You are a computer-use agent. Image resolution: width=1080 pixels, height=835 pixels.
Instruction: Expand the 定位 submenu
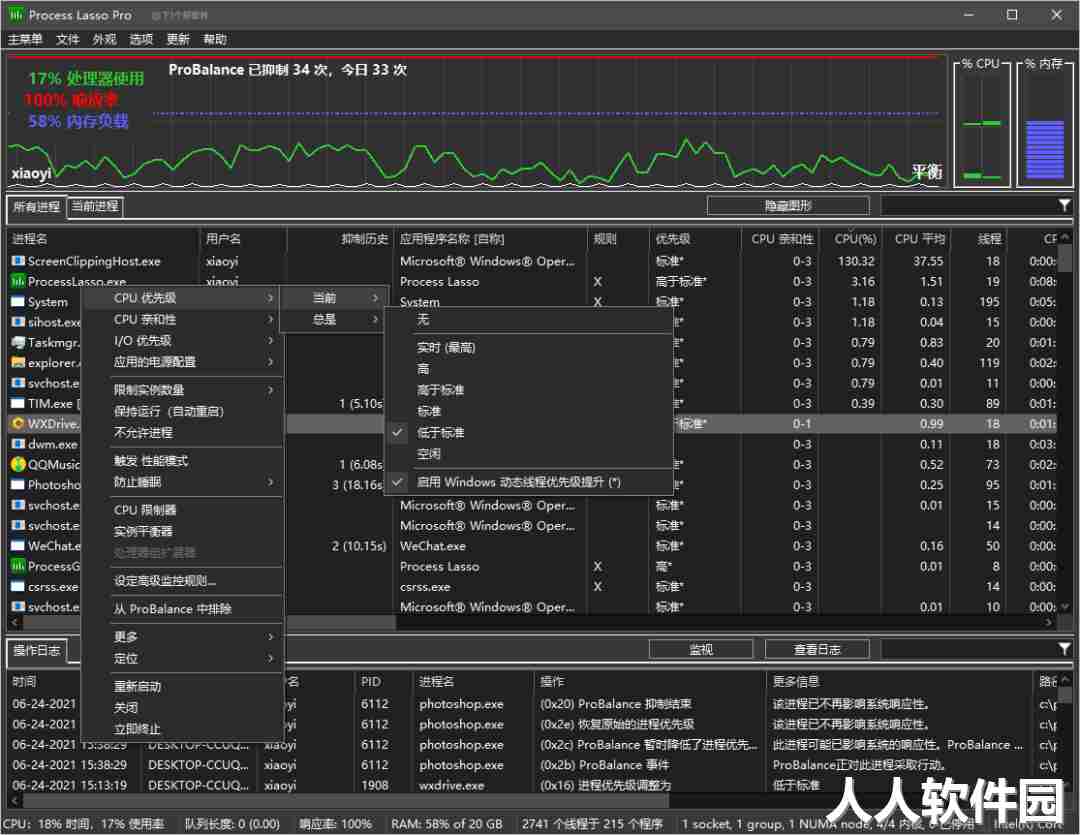pos(183,658)
